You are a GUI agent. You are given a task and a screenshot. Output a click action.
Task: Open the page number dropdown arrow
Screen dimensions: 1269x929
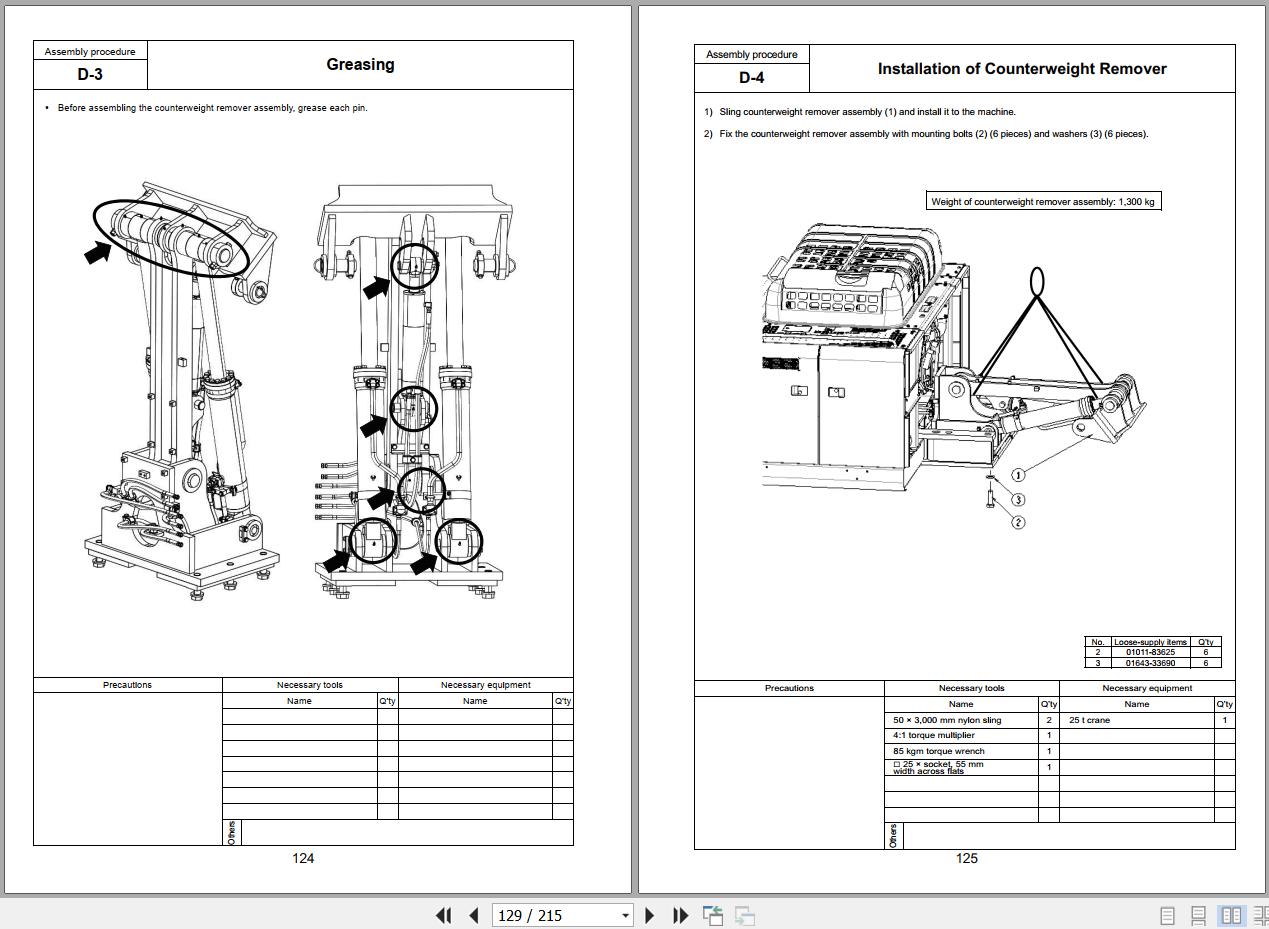[625, 915]
